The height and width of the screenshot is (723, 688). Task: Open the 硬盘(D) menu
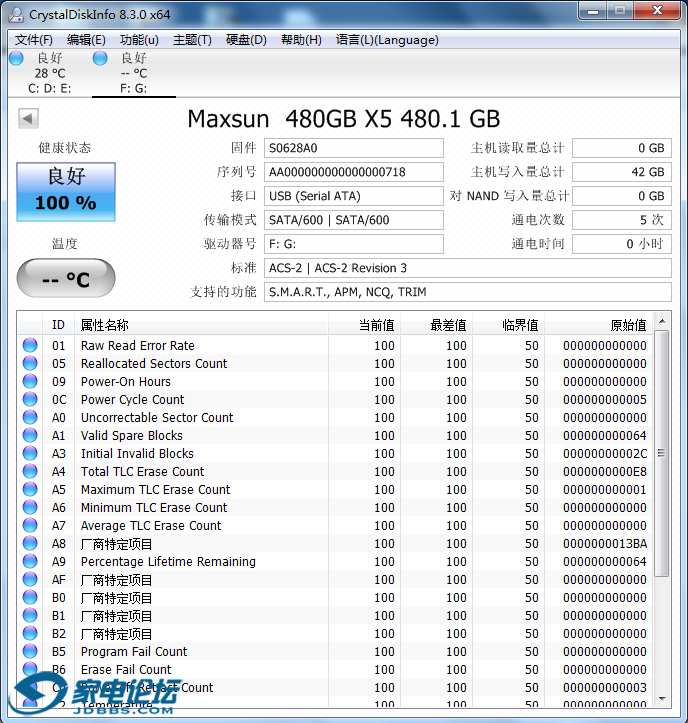[x=246, y=40]
